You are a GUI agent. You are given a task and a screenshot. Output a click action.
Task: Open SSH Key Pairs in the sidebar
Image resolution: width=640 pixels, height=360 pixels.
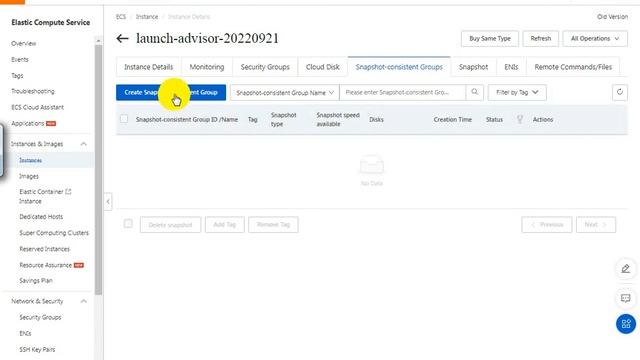pyautogui.click(x=37, y=350)
